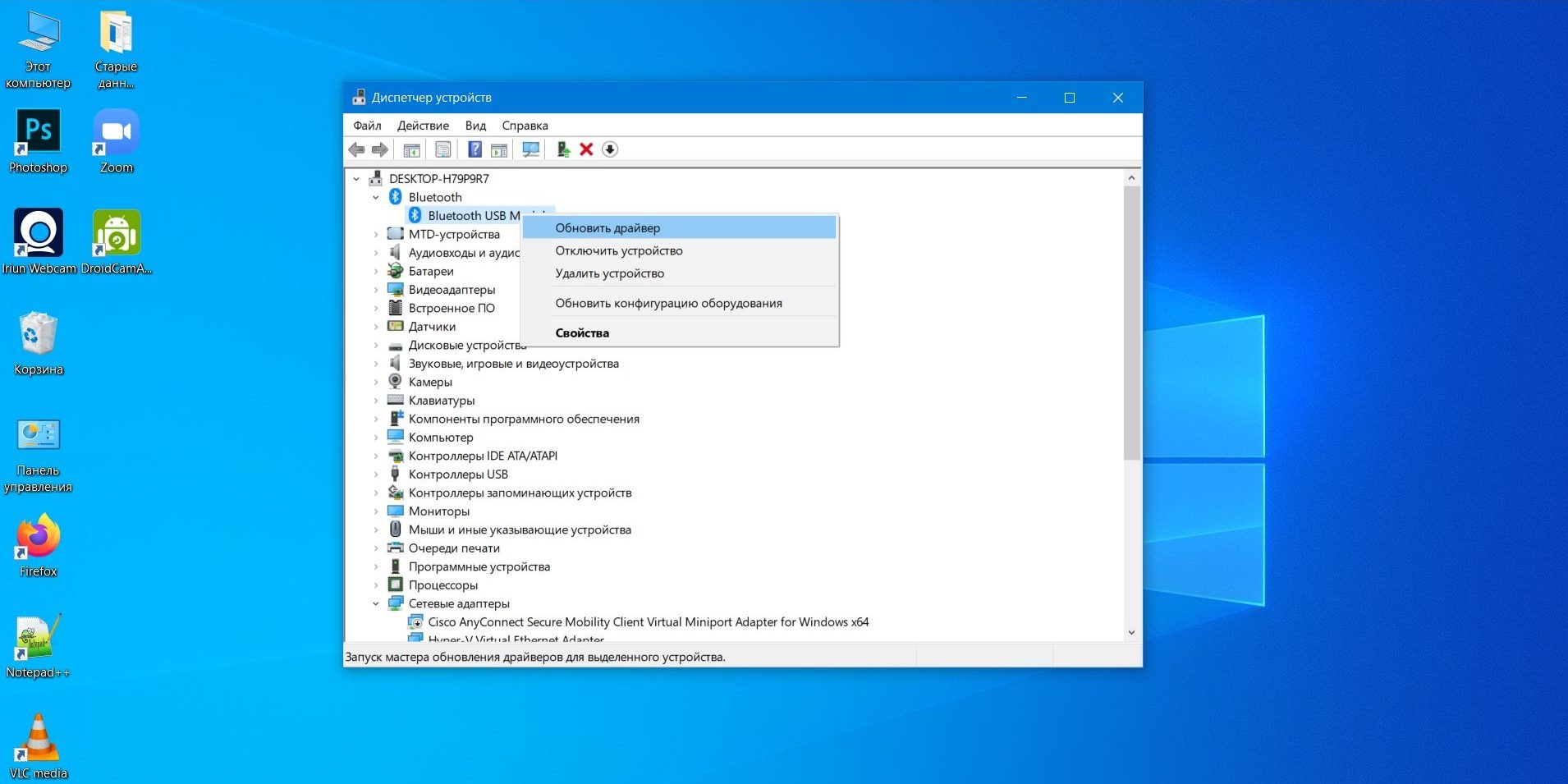This screenshot has width=1568, height=784.
Task: Choose Удалить устройство in context menu
Action: tap(679, 273)
